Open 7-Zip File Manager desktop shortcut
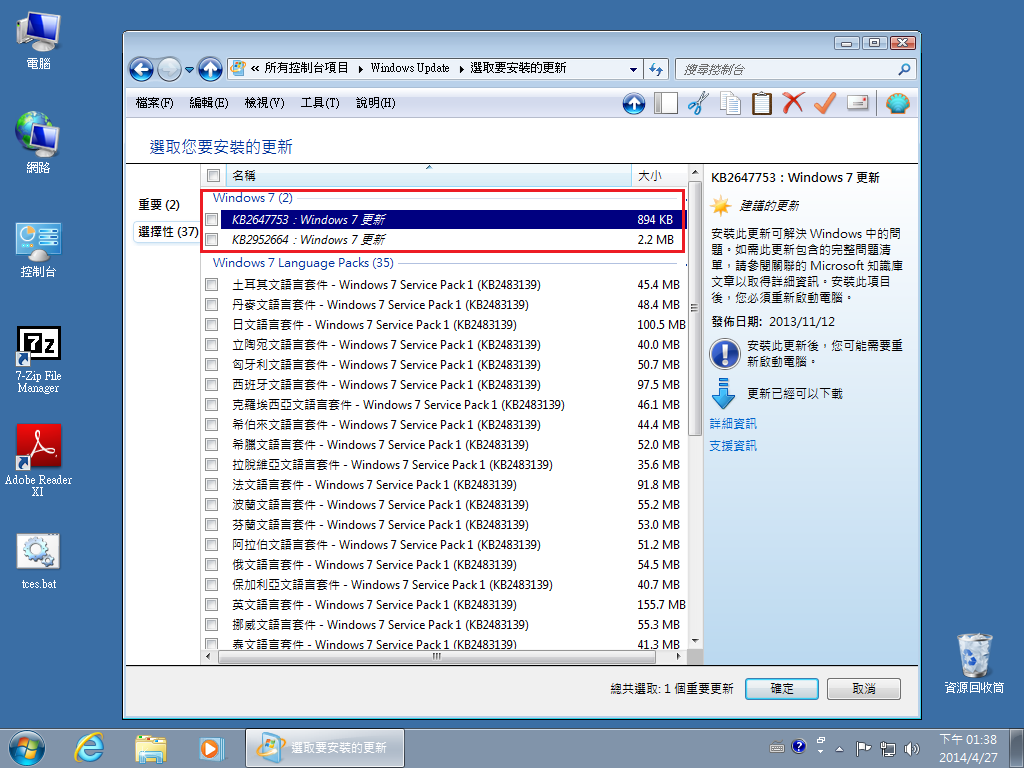This screenshot has width=1024, height=768. 38,360
